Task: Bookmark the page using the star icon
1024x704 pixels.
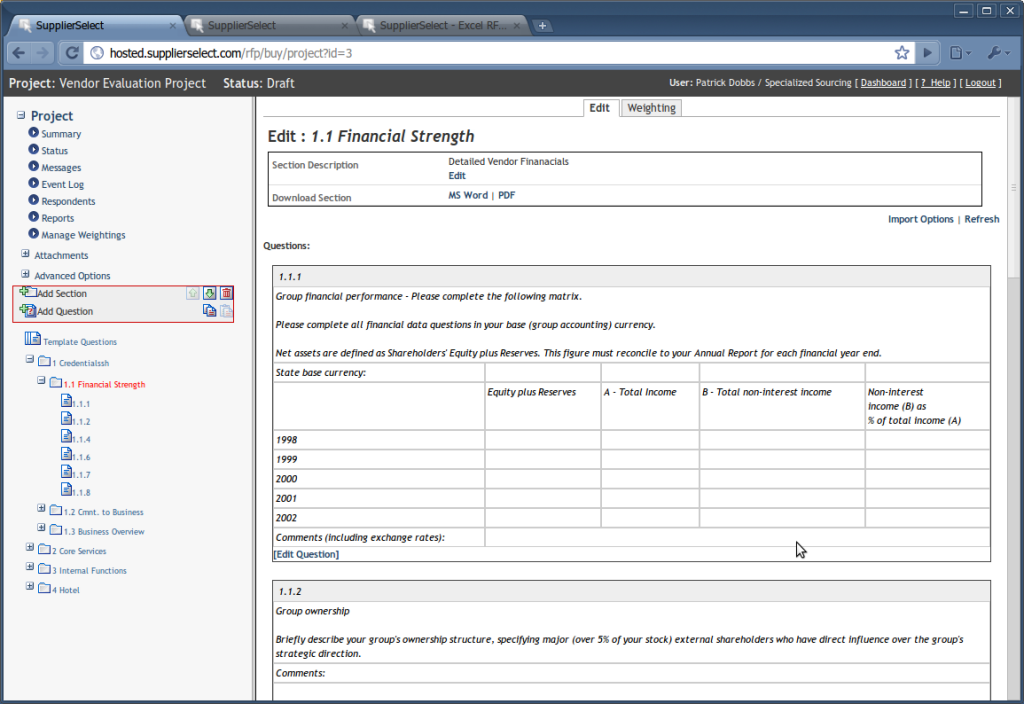Action: pyautogui.click(x=901, y=52)
